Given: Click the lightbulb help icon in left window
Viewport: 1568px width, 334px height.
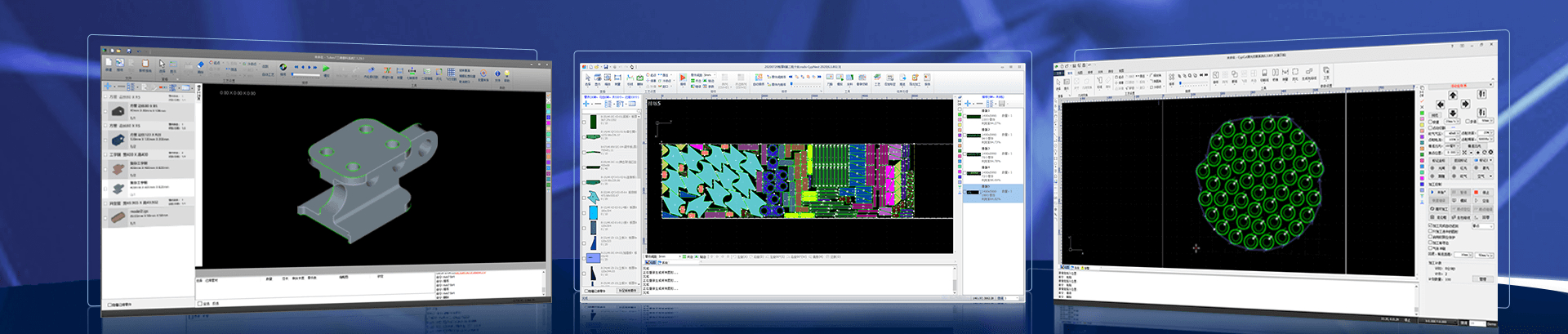Looking at the screenshot, I should click(507, 73).
